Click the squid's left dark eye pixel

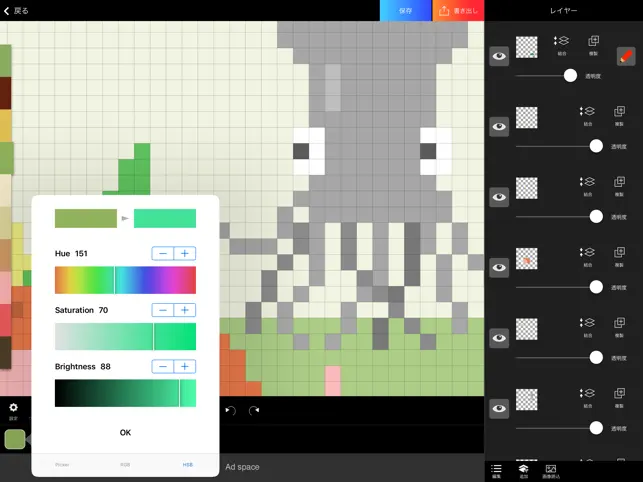coord(301,151)
